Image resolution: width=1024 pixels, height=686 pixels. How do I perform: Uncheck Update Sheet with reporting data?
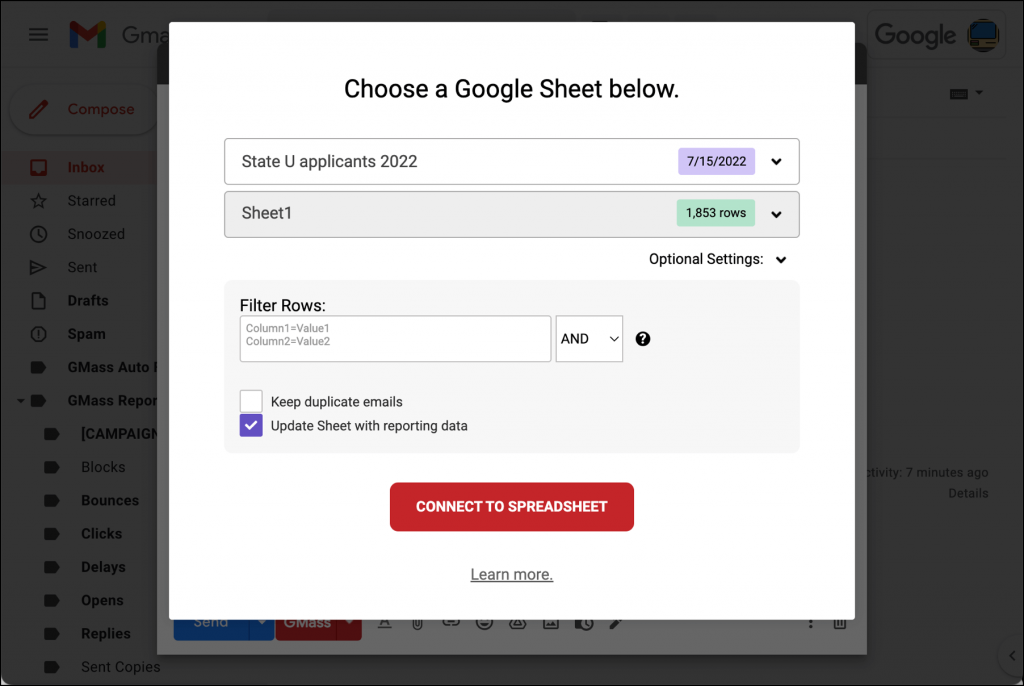point(250,425)
